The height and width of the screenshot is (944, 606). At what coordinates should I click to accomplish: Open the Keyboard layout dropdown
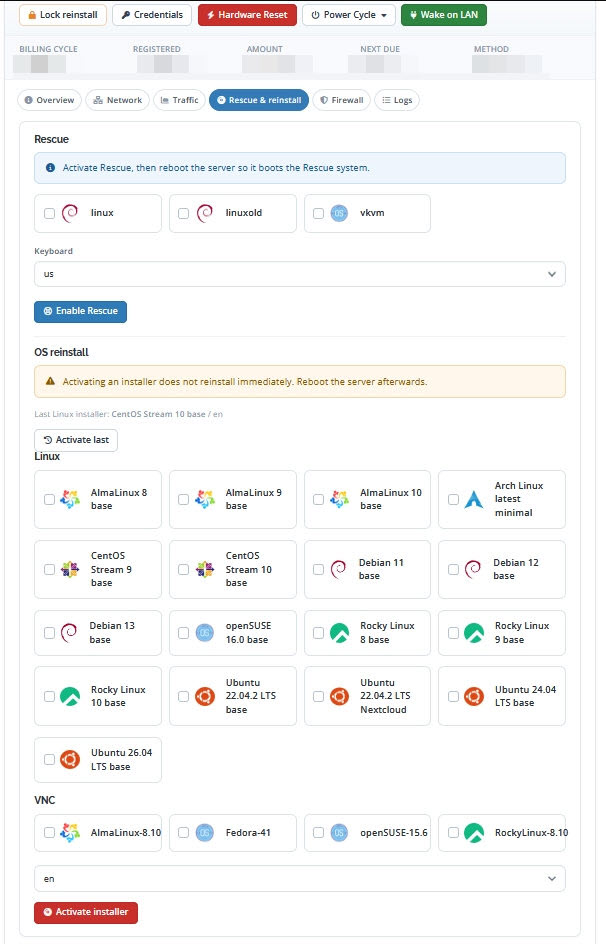point(300,274)
